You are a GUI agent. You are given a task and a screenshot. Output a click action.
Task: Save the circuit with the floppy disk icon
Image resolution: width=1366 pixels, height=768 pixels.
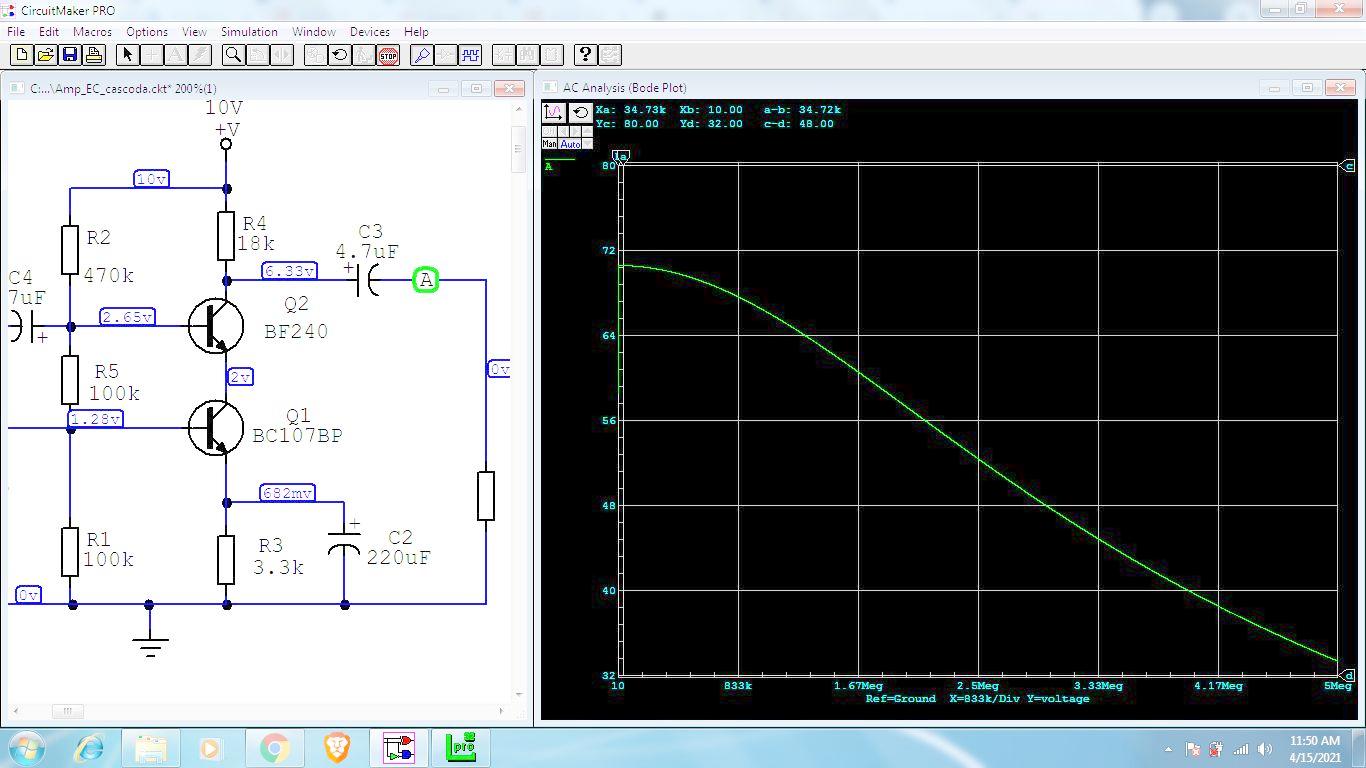point(69,55)
